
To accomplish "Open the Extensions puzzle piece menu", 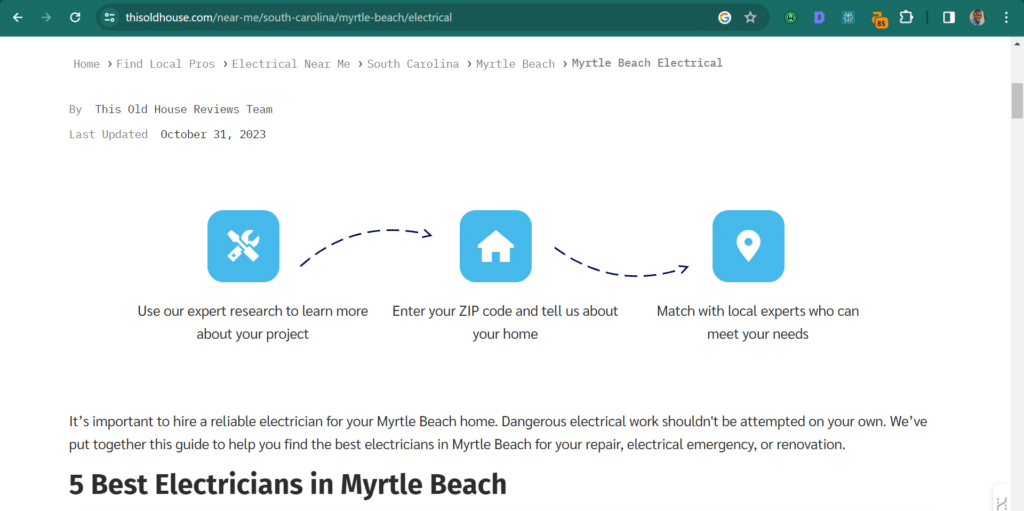I will tap(906, 18).
